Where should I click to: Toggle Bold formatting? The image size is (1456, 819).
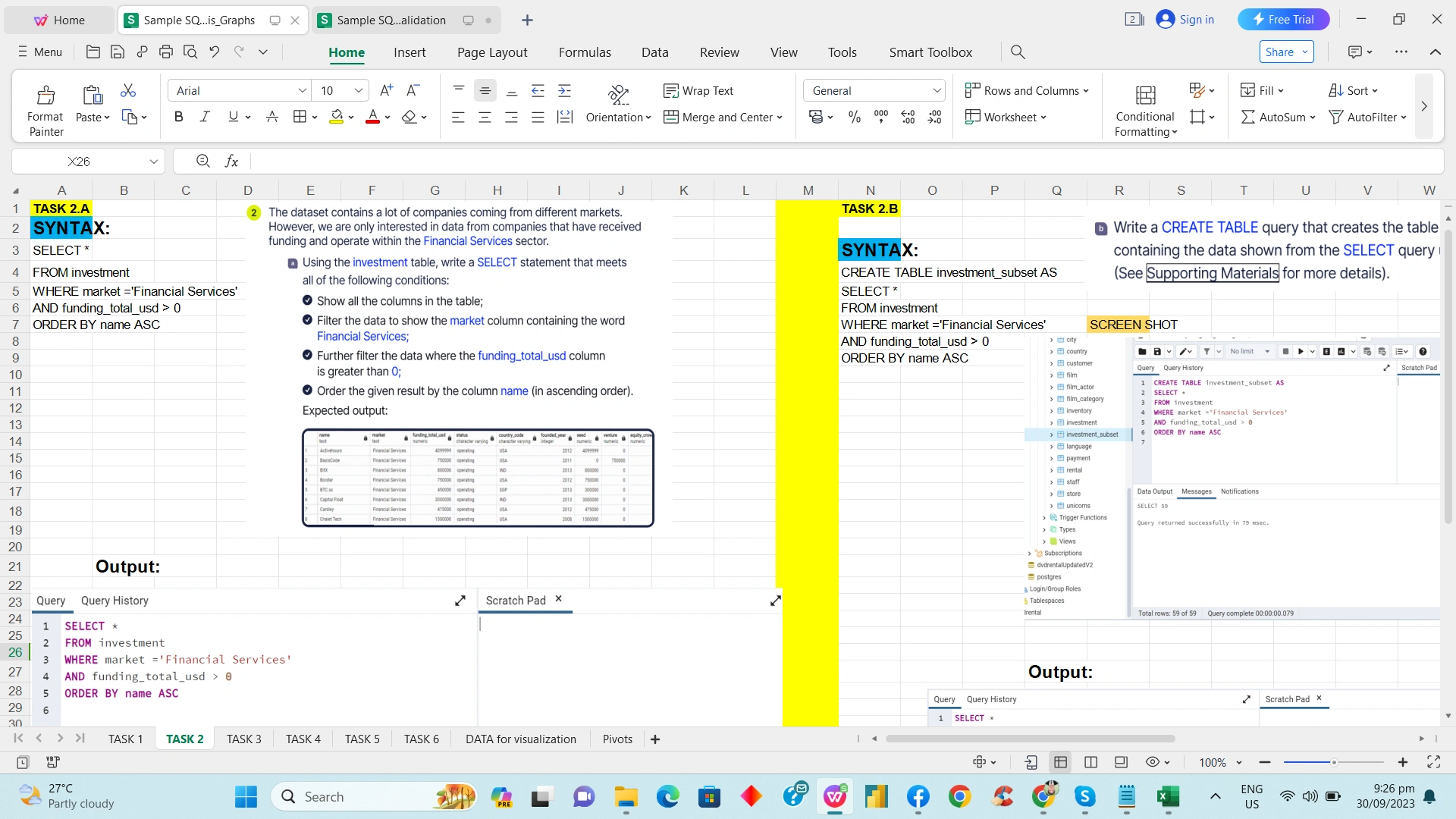[179, 117]
